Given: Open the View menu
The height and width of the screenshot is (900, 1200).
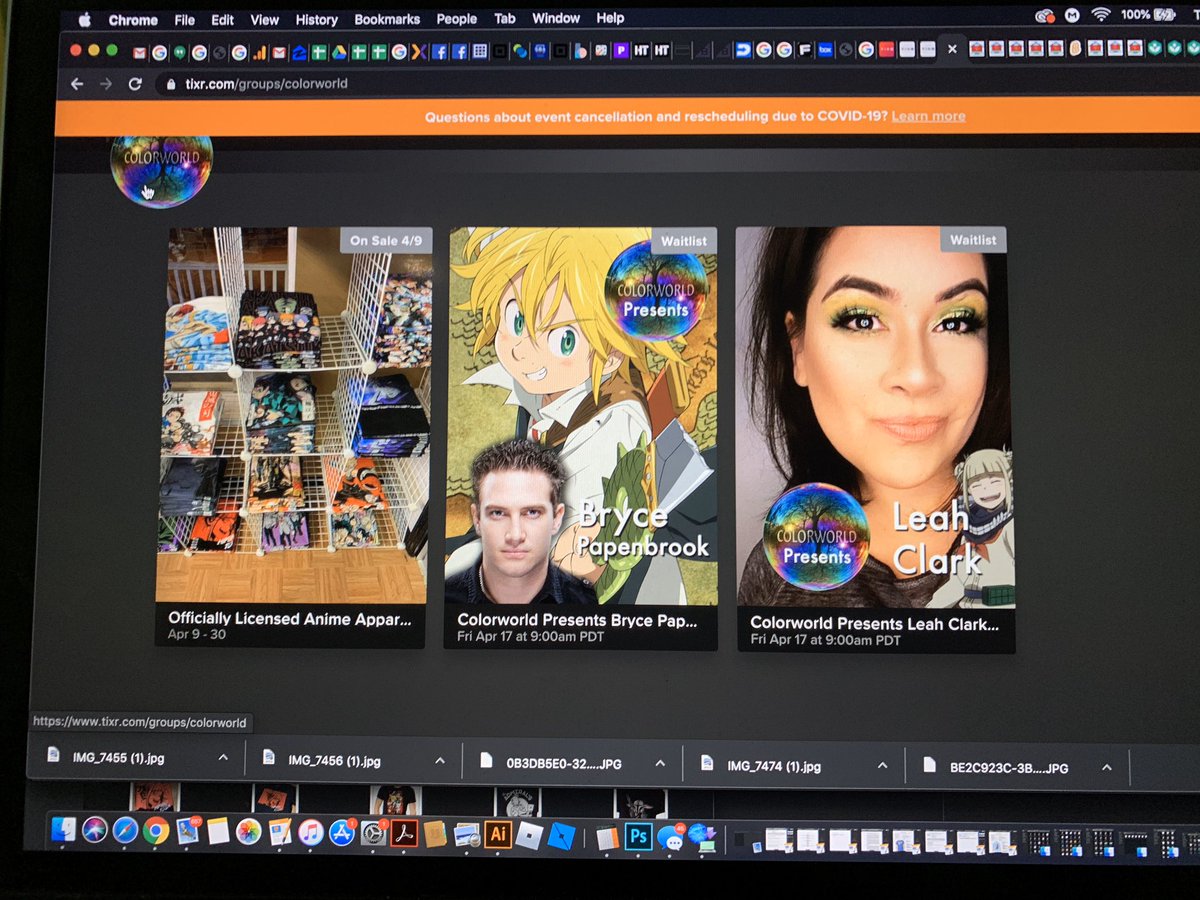Looking at the screenshot, I should coord(264,20).
